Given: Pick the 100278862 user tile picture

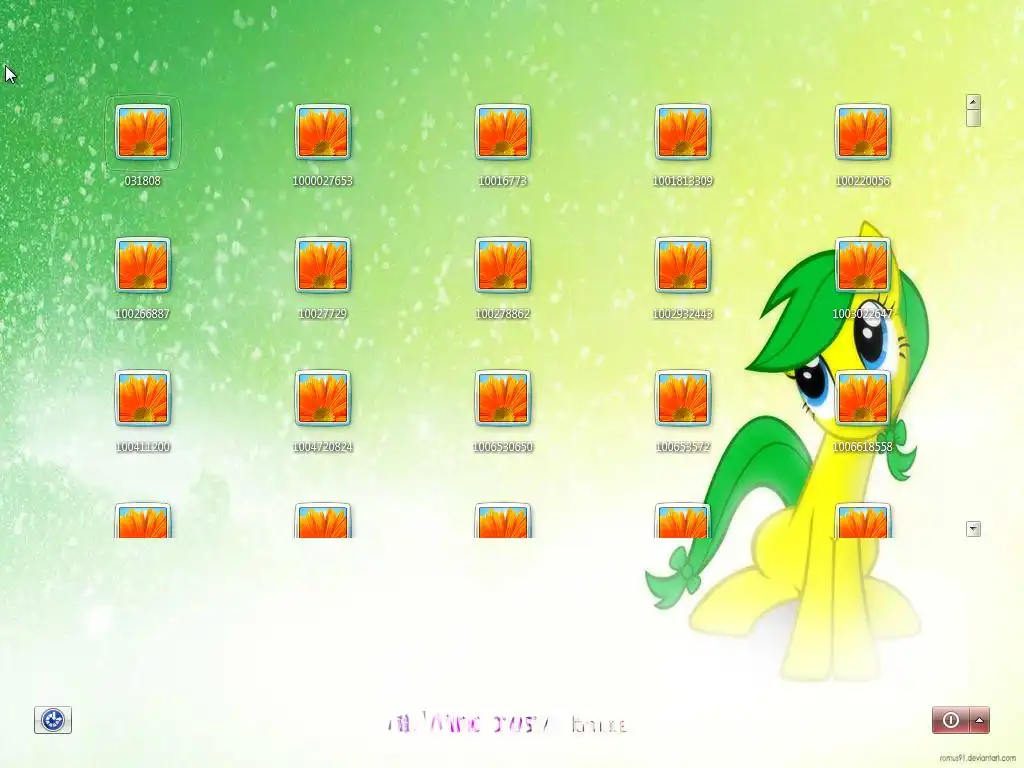Looking at the screenshot, I should pyautogui.click(x=503, y=265).
